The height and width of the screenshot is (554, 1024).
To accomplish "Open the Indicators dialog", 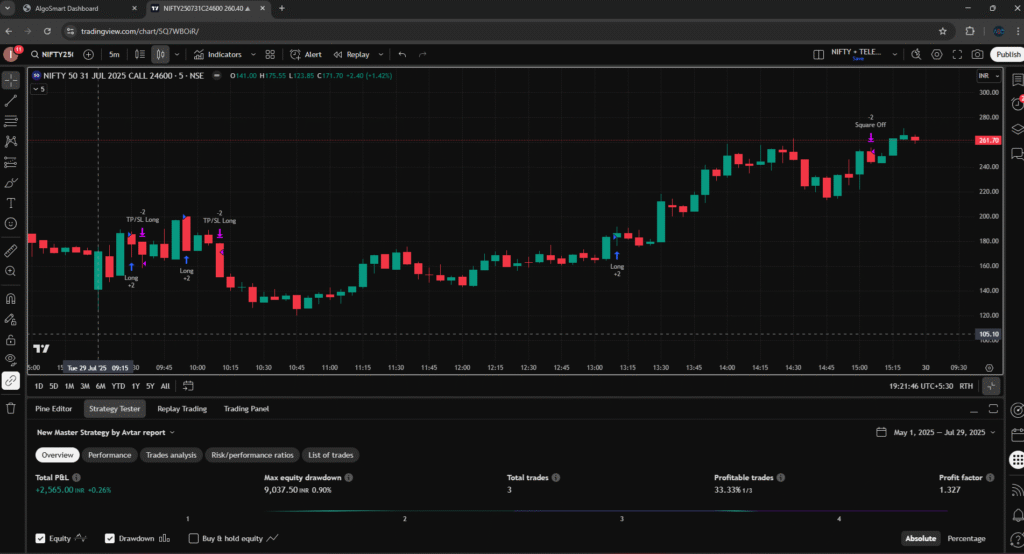I will click(218, 54).
